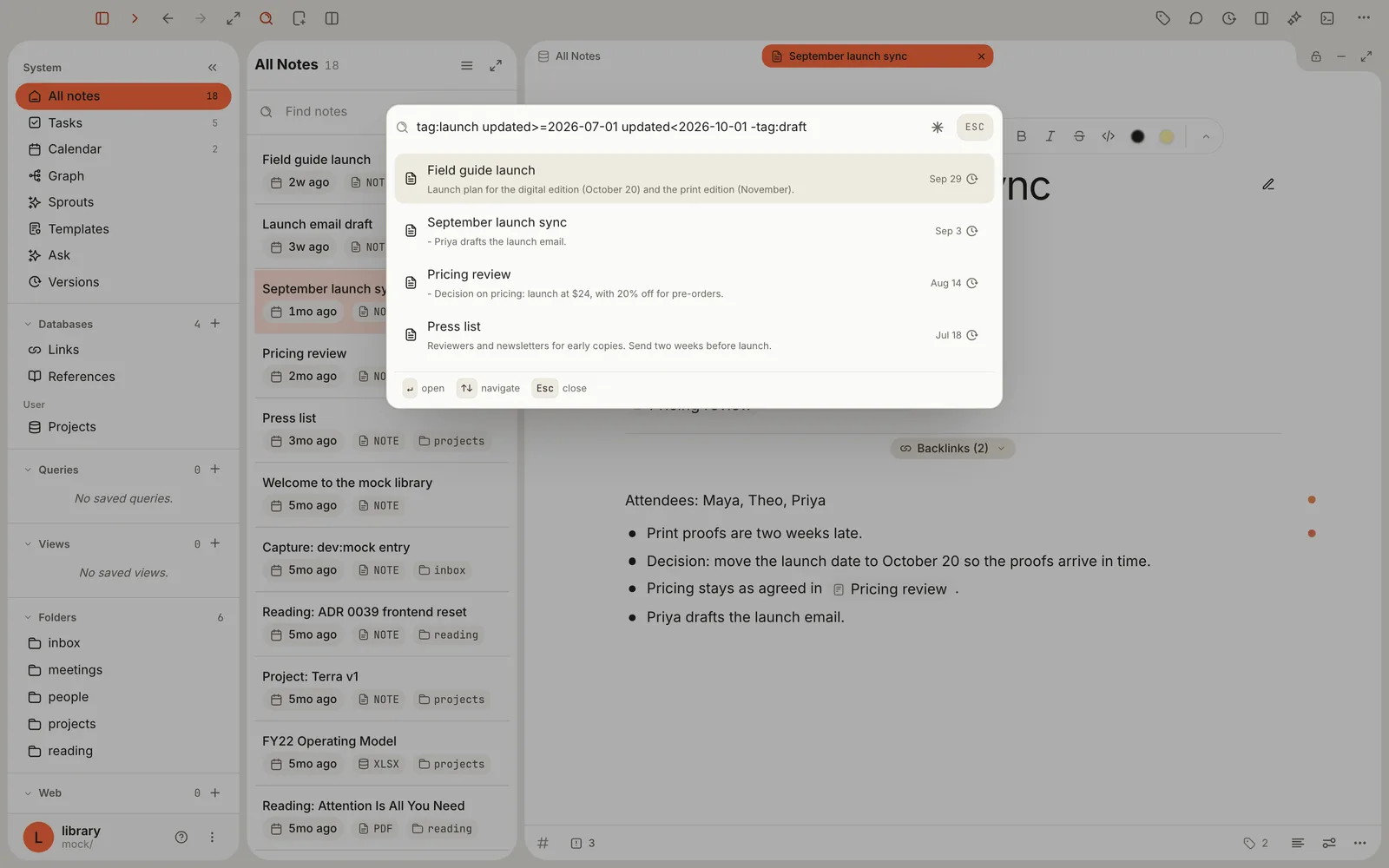
Task: Toggle the left sidebar panel icon
Action: point(102,18)
